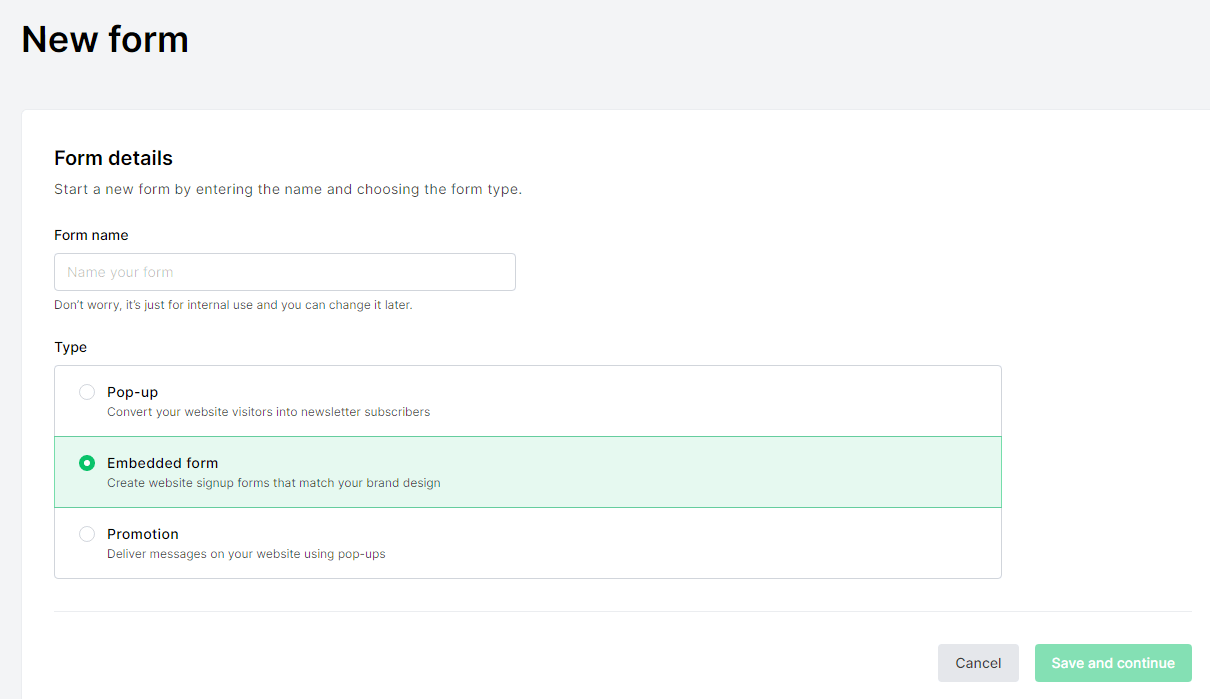Click the "Form name" field label

coord(91,235)
